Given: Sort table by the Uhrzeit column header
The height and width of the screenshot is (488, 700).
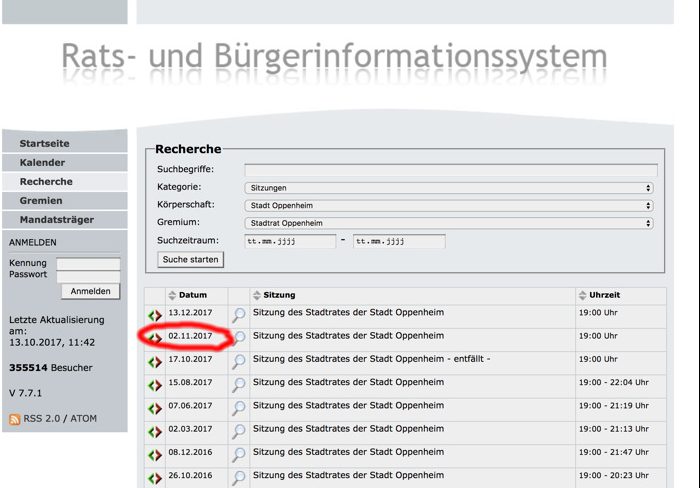Looking at the screenshot, I should tap(605, 295).
